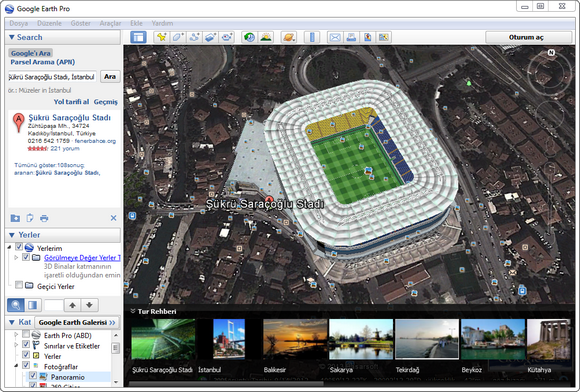
Task: Click the Yol tarifi al link
Action: pyautogui.click(x=71, y=102)
